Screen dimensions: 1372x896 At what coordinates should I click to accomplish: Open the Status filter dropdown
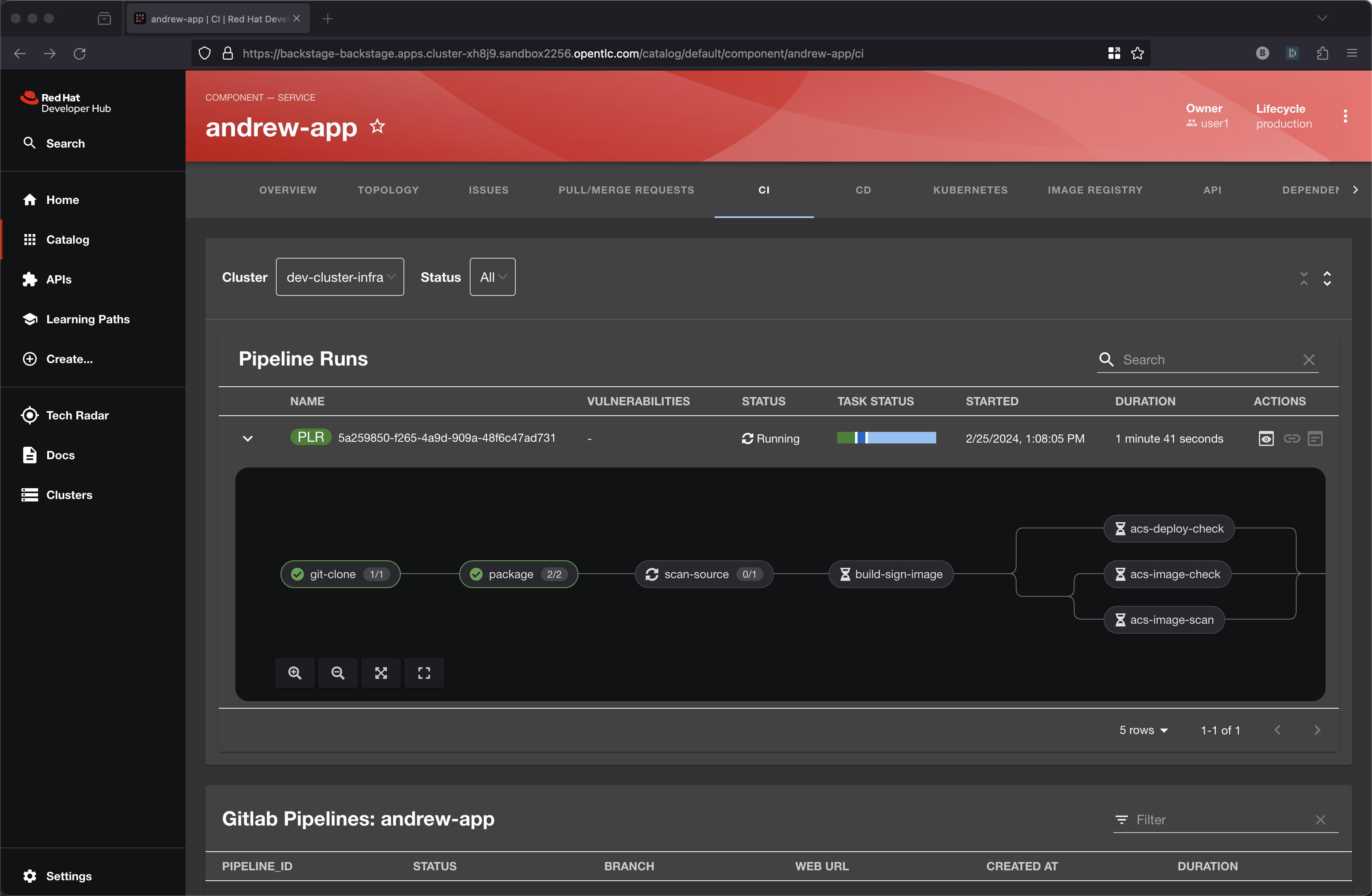[x=492, y=277]
